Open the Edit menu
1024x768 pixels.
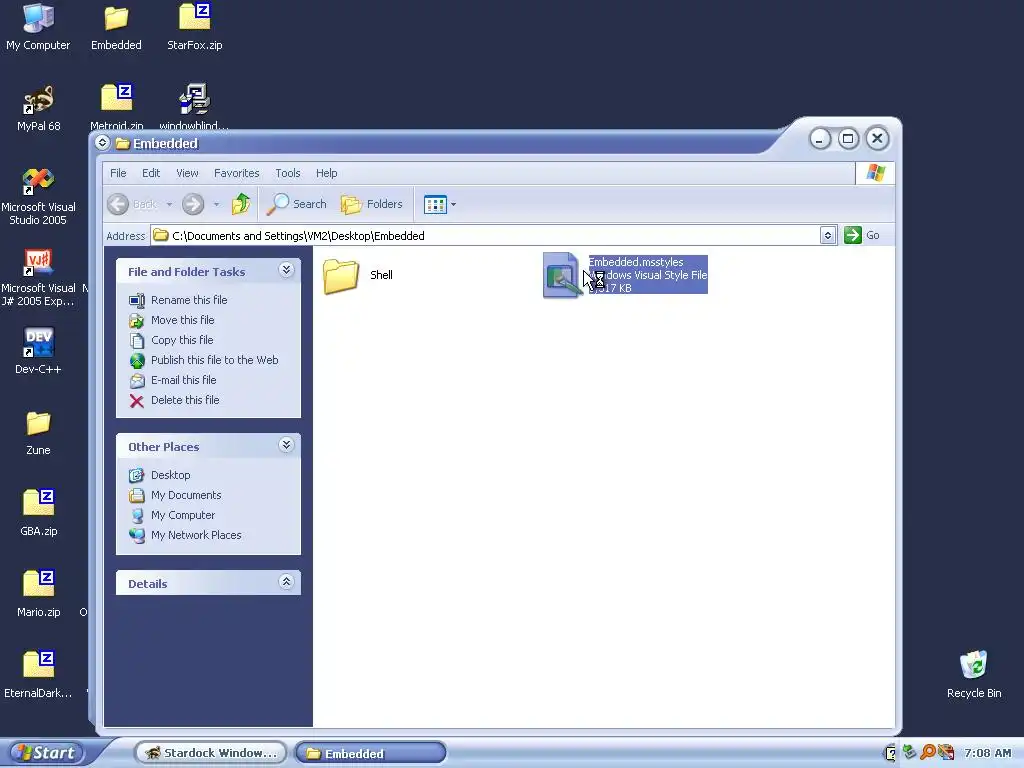pyautogui.click(x=151, y=173)
